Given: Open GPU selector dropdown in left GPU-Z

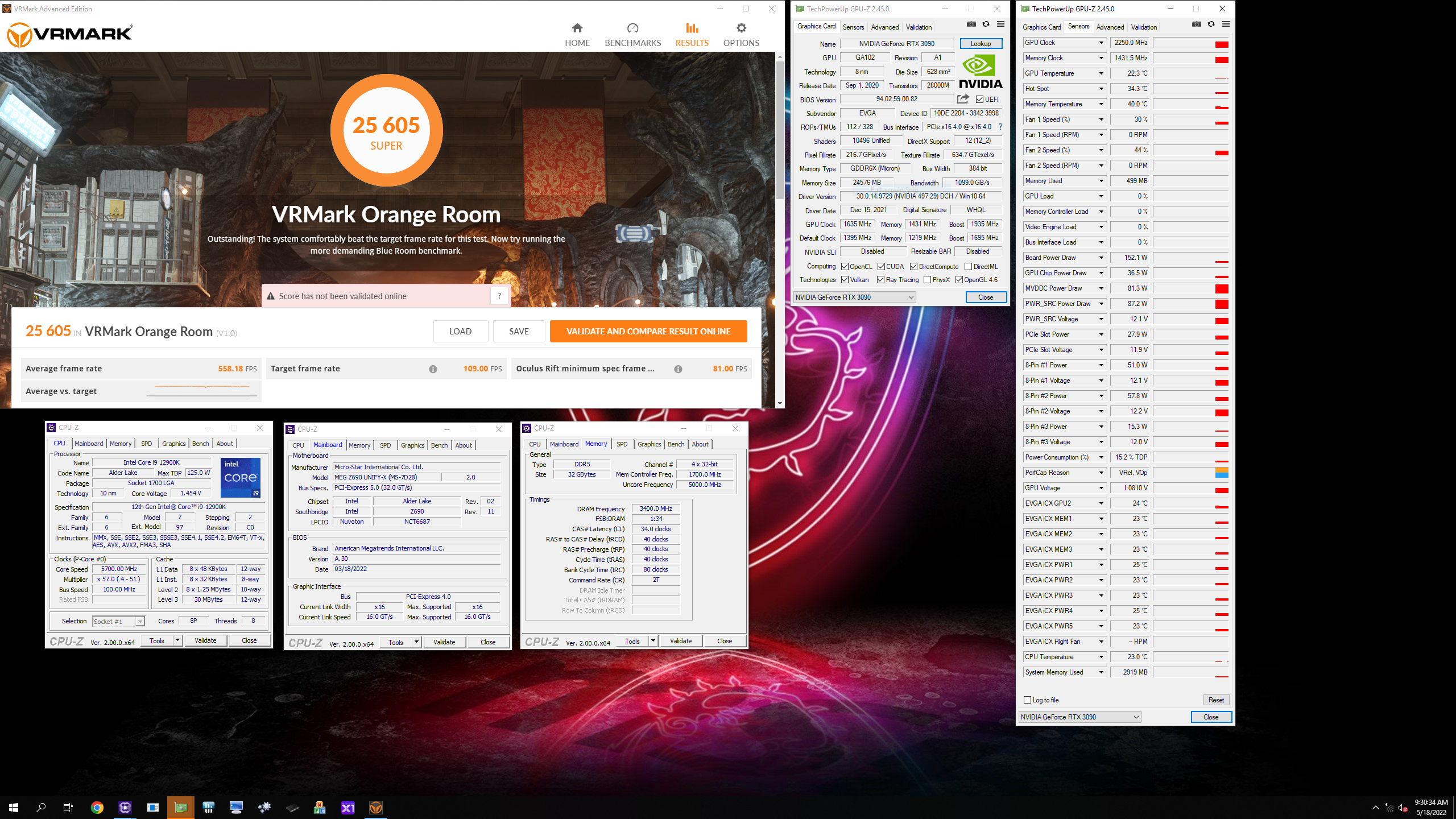Looking at the screenshot, I should pos(854,297).
